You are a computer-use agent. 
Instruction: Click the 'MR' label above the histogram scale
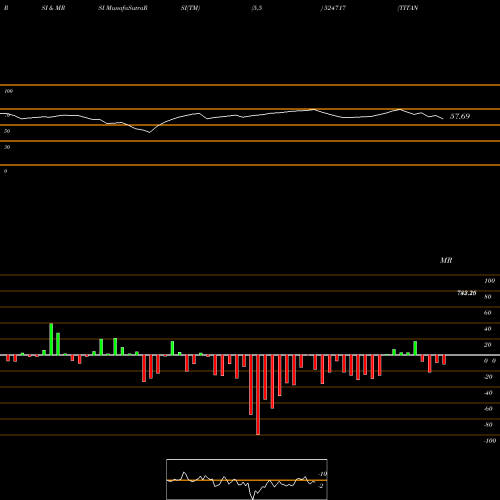point(446,260)
